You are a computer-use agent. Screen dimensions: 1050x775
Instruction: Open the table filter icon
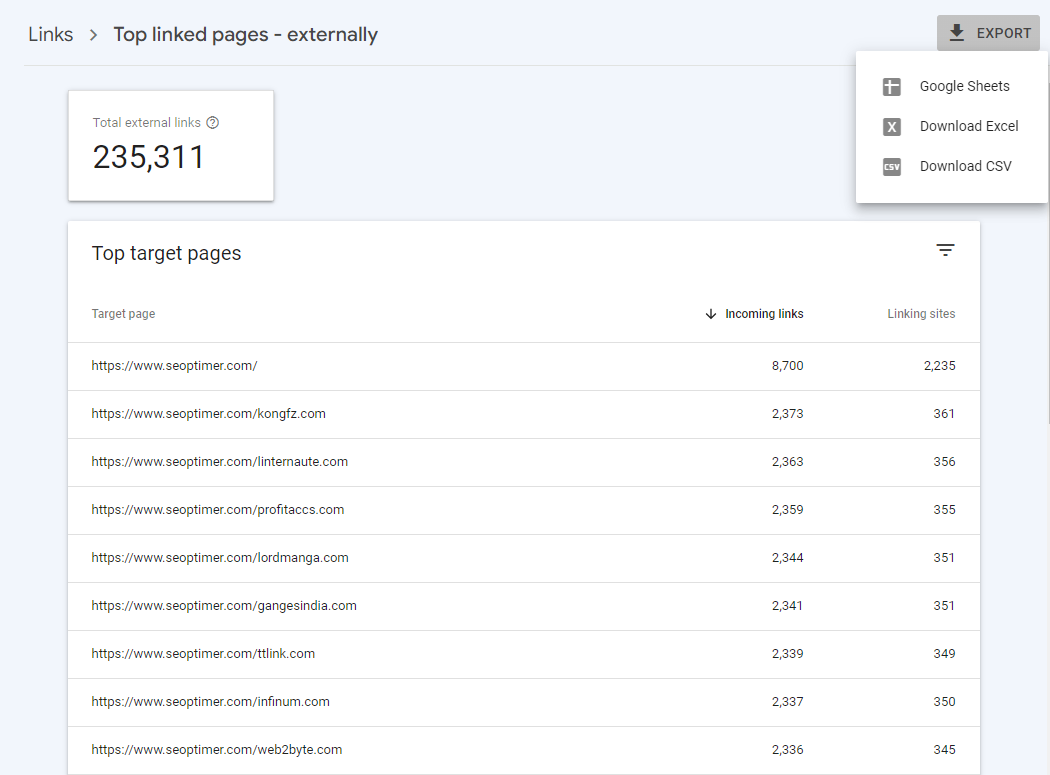[x=945, y=251]
